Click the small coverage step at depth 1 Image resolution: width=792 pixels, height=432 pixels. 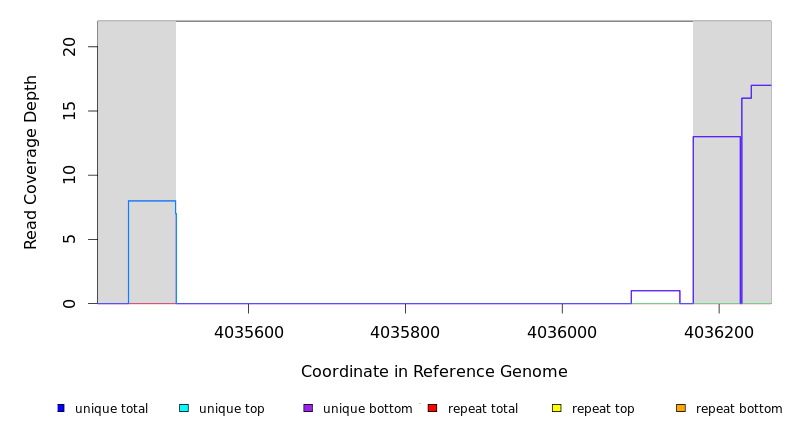(655, 291)
